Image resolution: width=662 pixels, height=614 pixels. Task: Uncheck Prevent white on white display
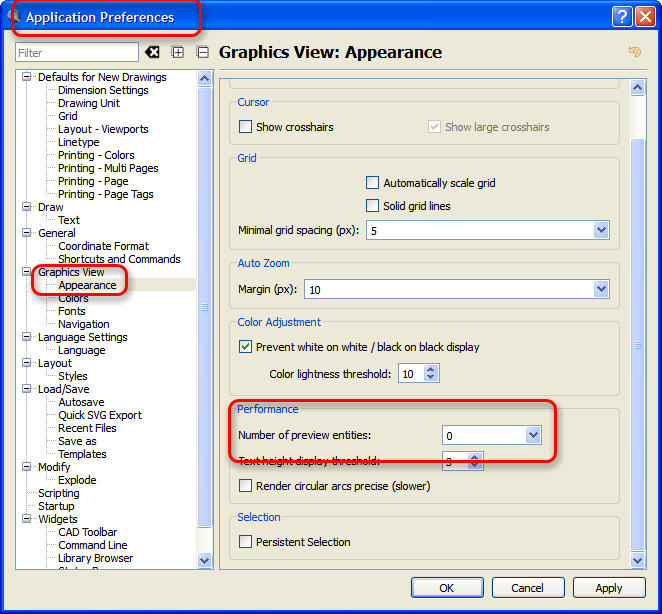coord(246,347)
